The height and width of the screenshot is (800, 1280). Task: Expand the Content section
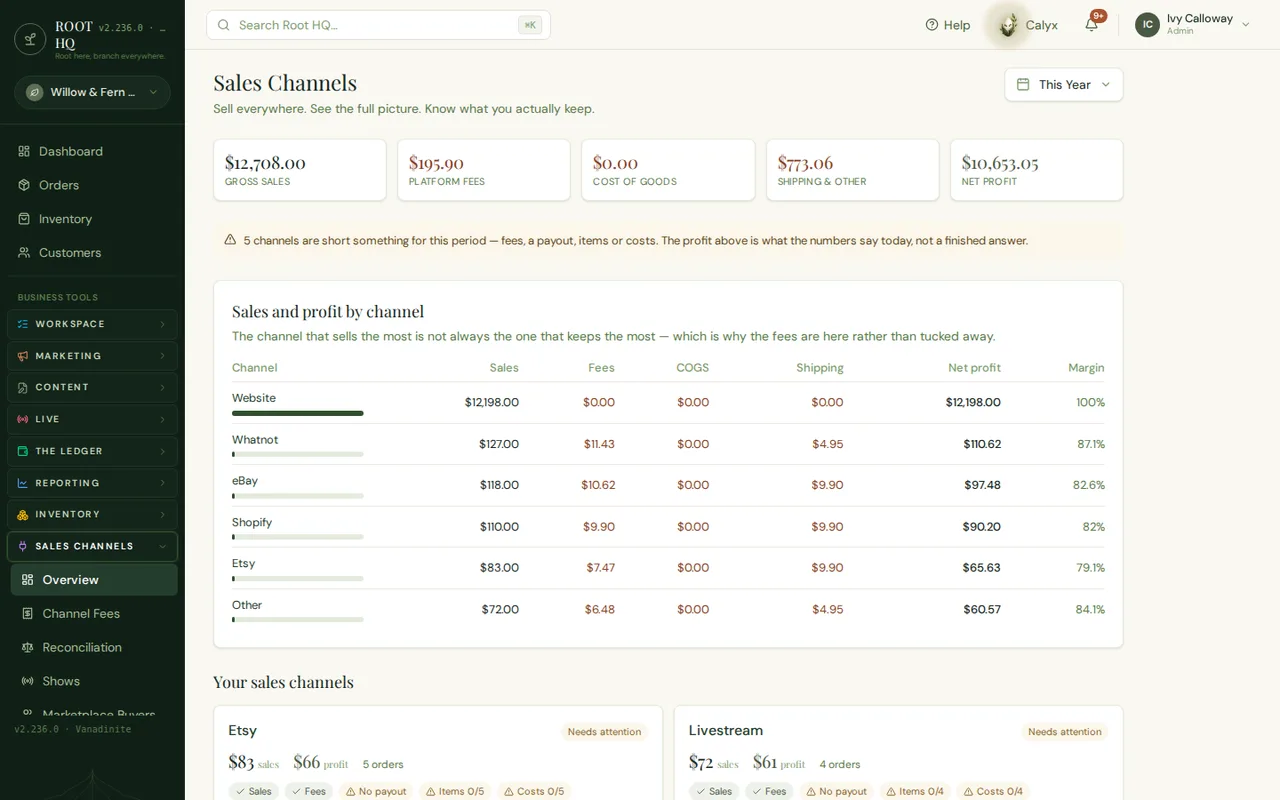pyautogui.click(x=92, y=387)
